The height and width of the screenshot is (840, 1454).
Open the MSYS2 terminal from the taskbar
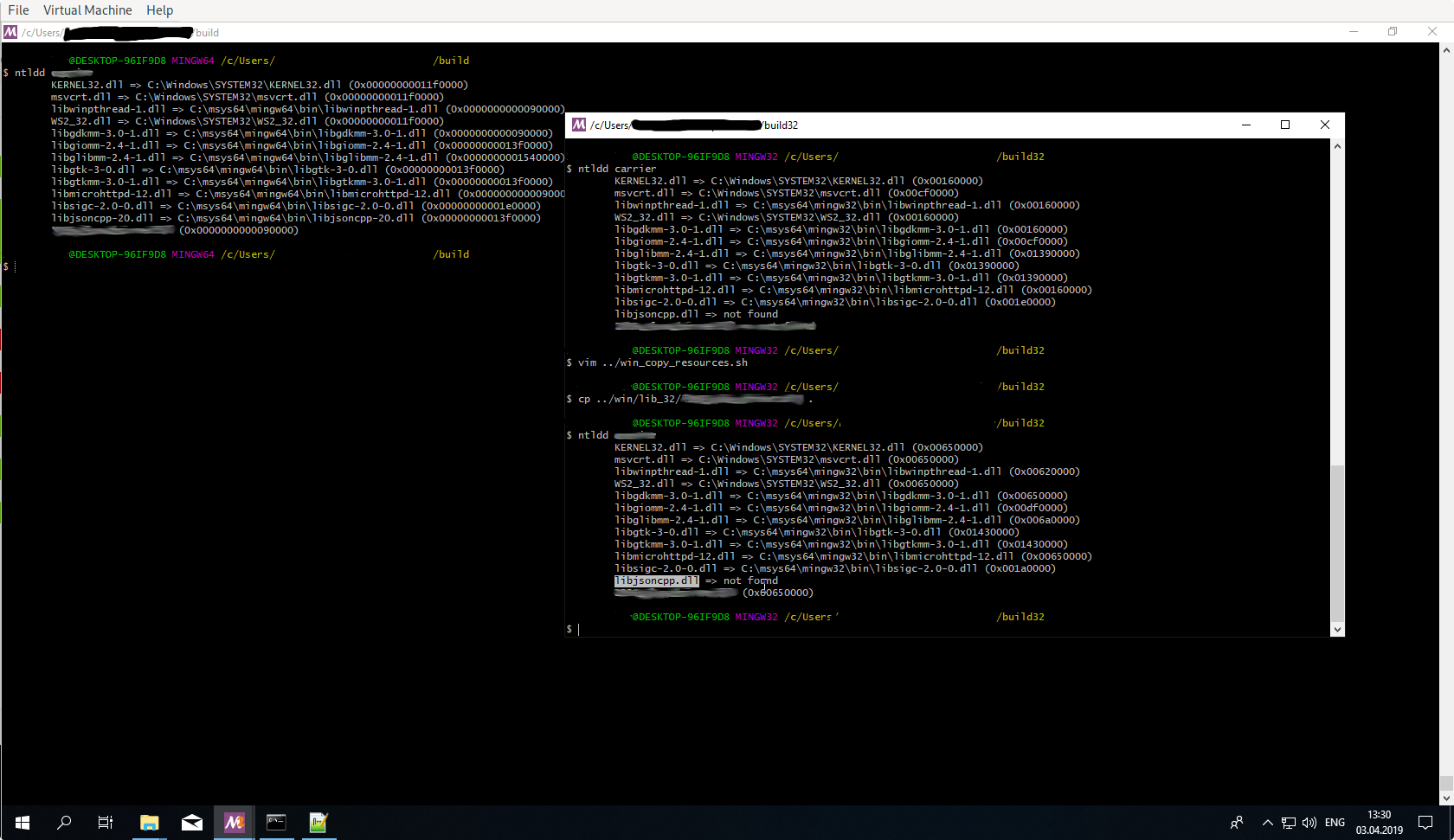pyautogui.click(x=234, y=823)
